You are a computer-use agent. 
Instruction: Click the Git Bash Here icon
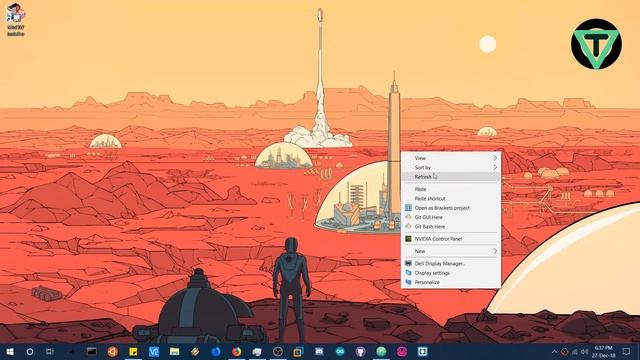[x=408, y=226]
